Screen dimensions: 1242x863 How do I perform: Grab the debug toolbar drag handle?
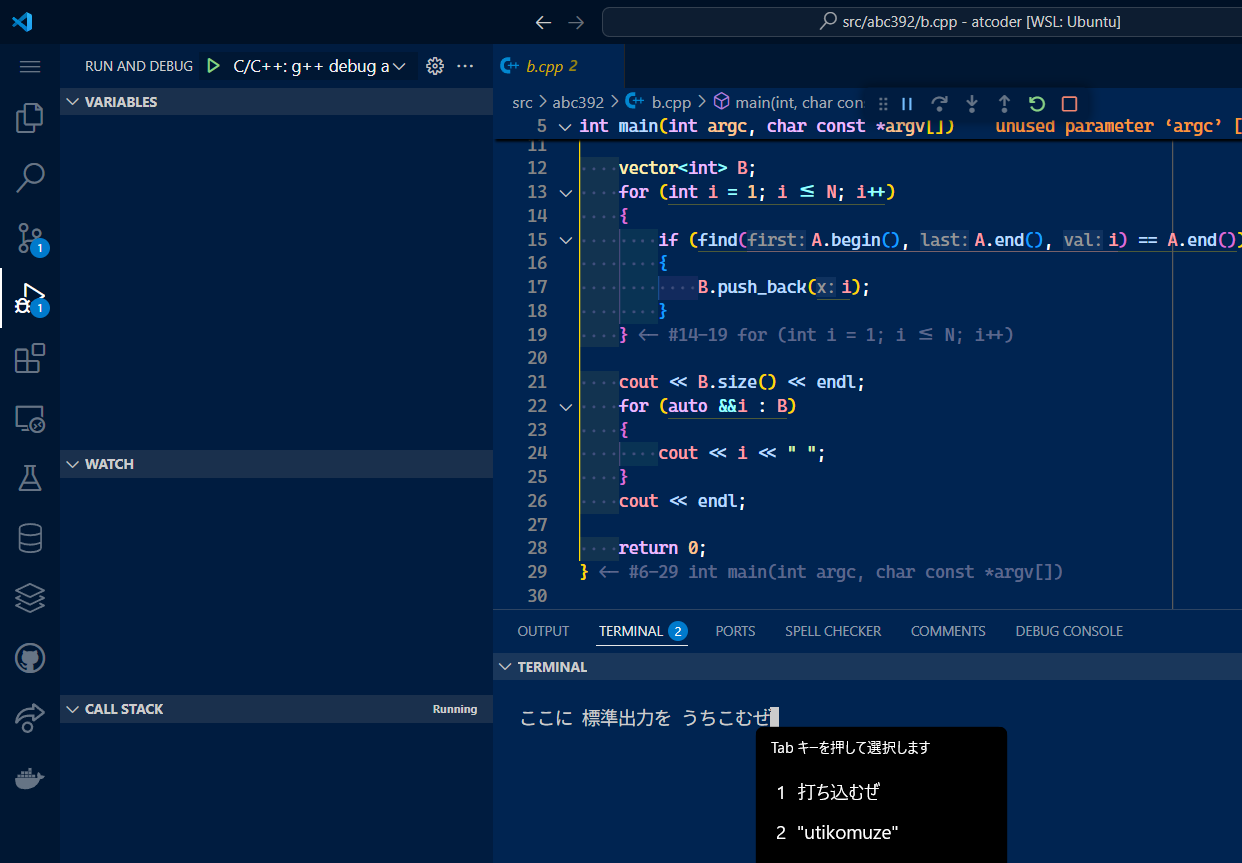[x=882, y=103]
